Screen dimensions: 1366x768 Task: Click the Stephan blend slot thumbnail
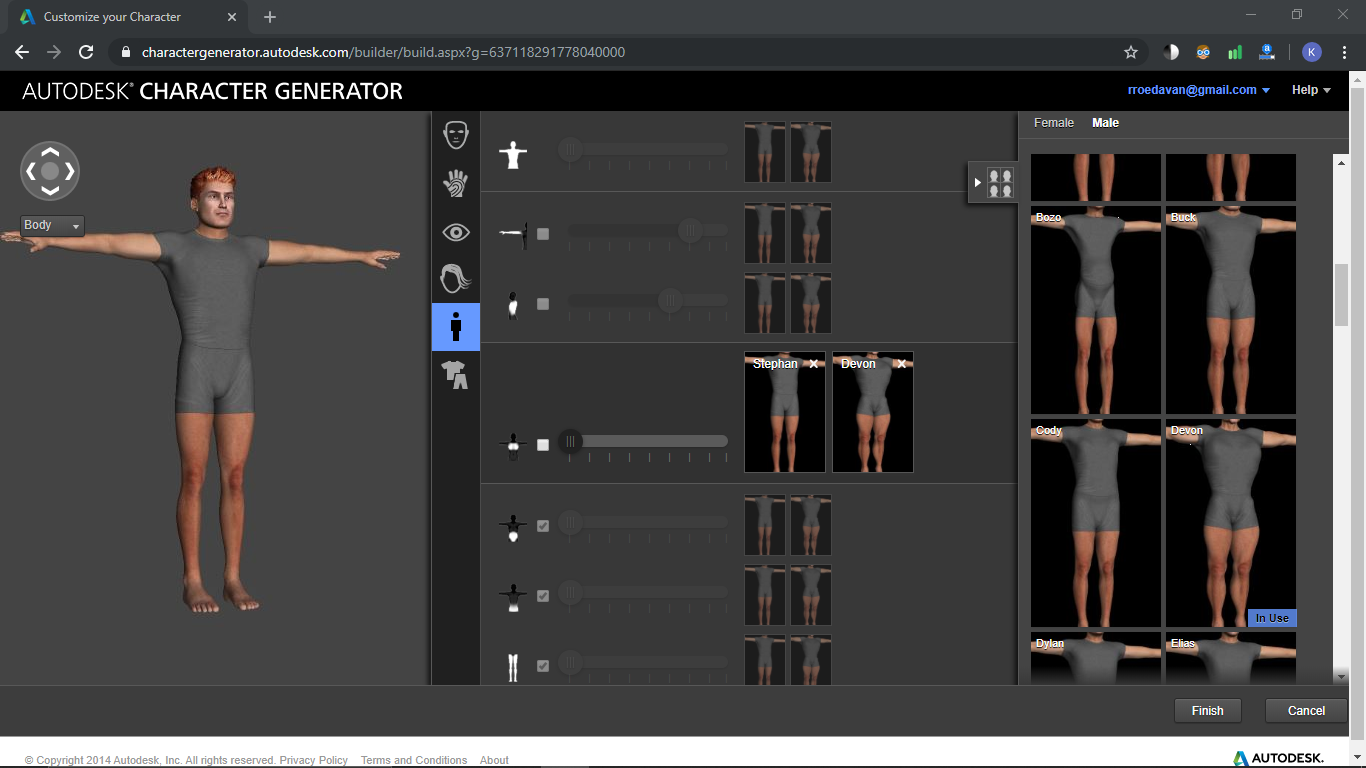(785, 412)
